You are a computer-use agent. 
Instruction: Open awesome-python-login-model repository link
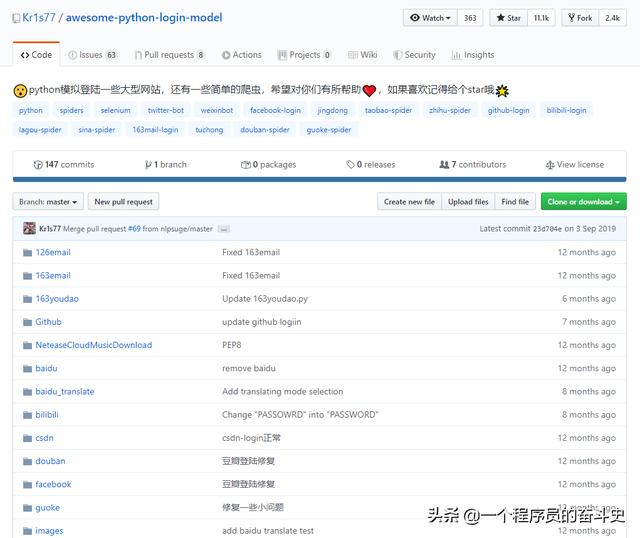[x=144, y=18]
